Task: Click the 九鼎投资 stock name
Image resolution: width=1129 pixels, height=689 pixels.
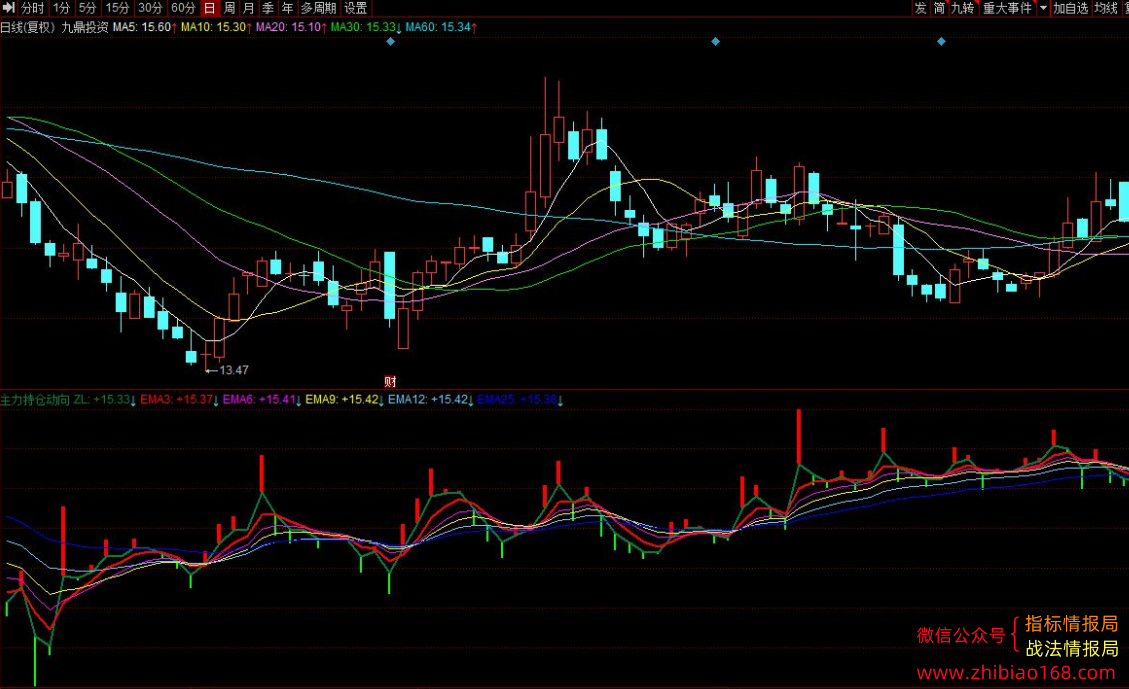Action: click(85, 27)
